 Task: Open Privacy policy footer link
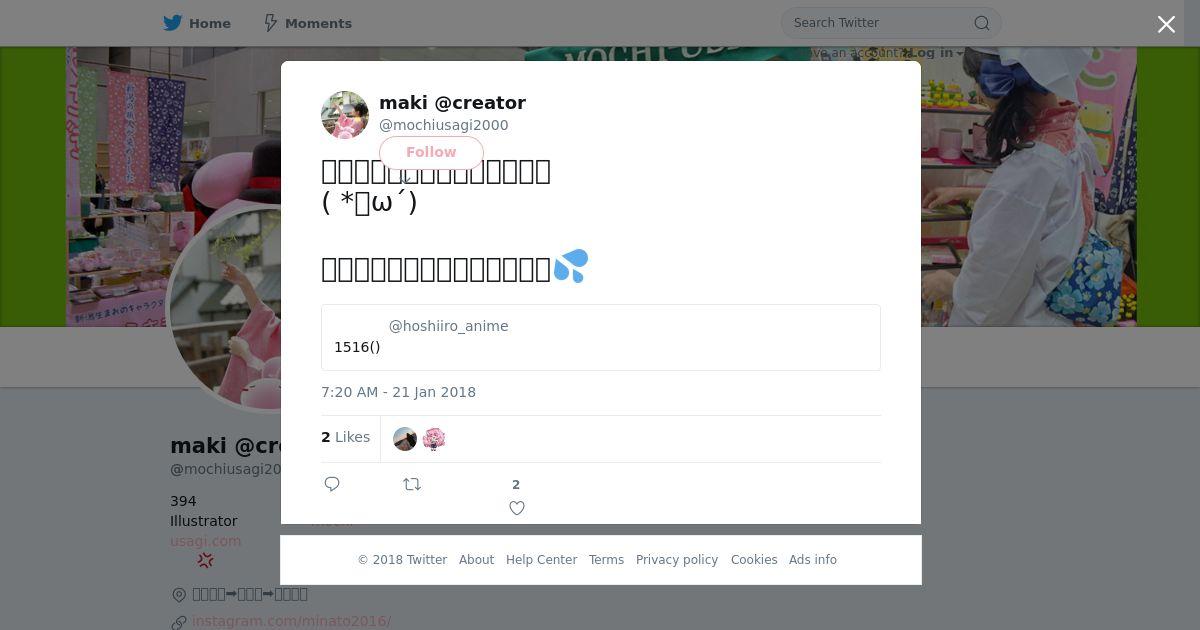[677, 560]
